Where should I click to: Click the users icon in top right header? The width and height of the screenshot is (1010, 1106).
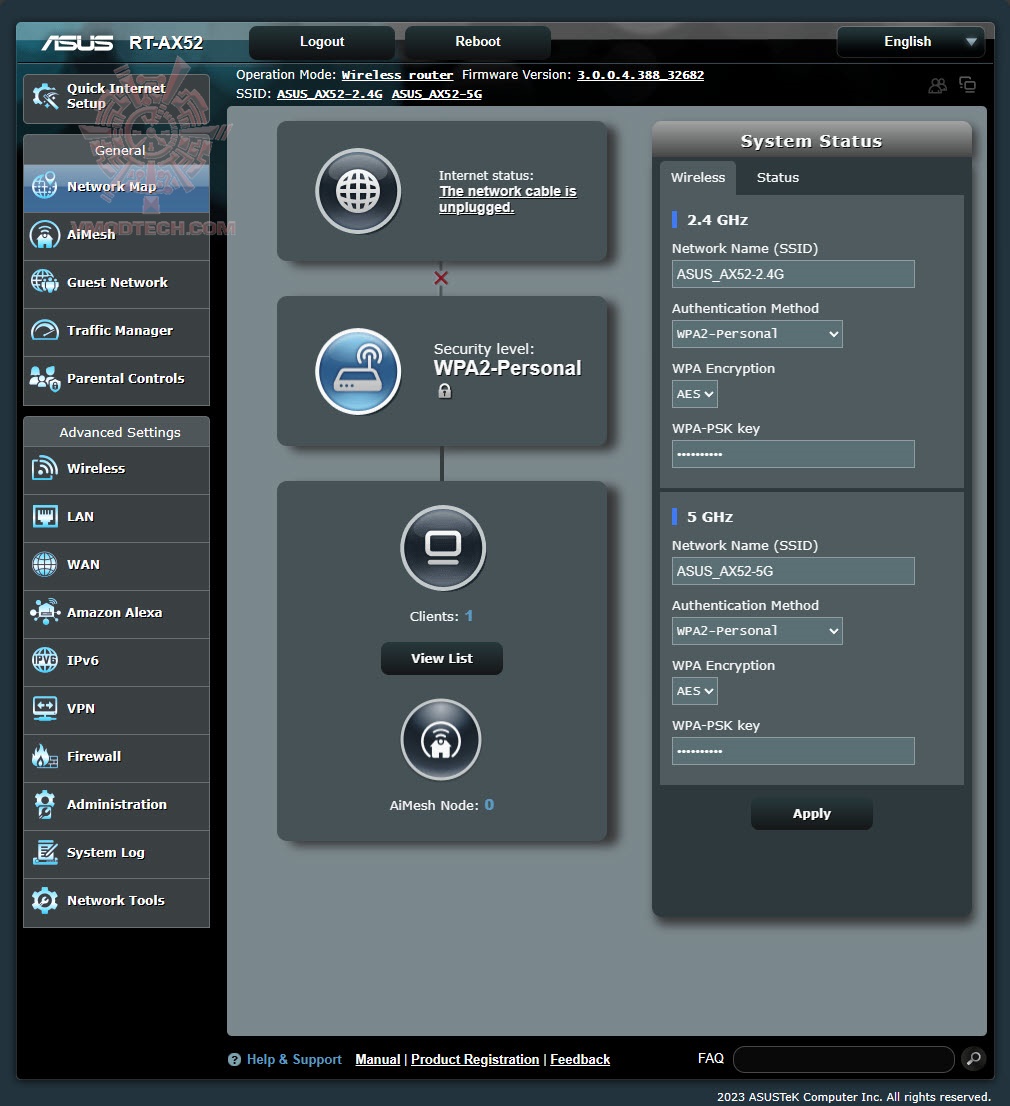[x=937, y=86]
